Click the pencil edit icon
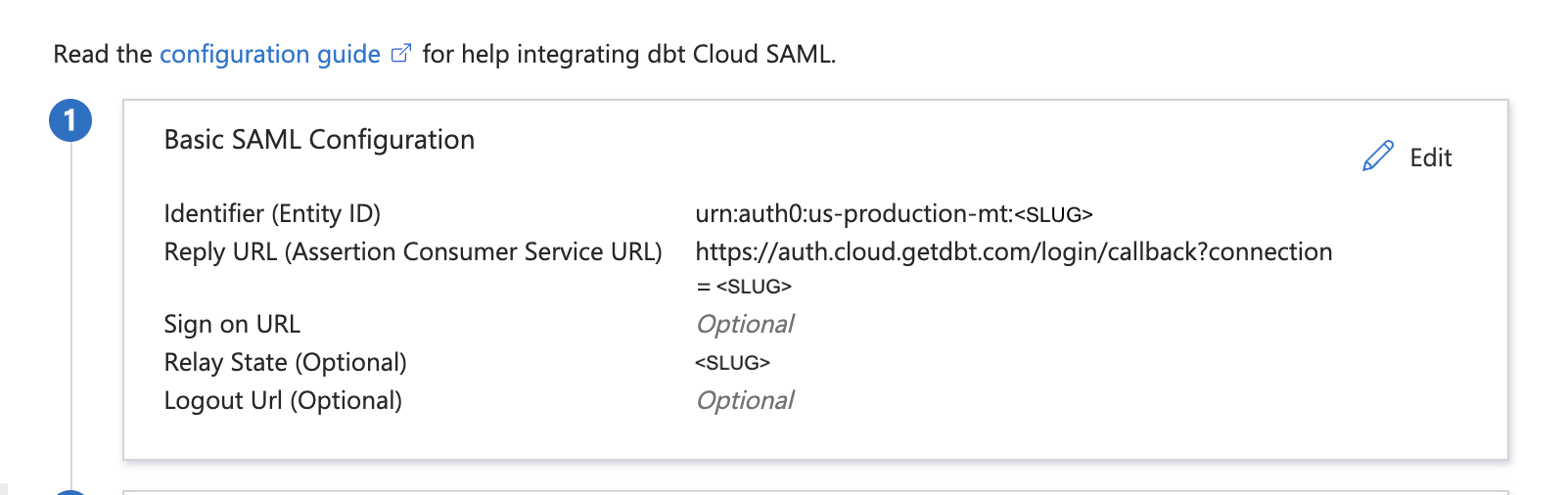The height and width of the screenshot is (495, 1568). coord(1377,157)
